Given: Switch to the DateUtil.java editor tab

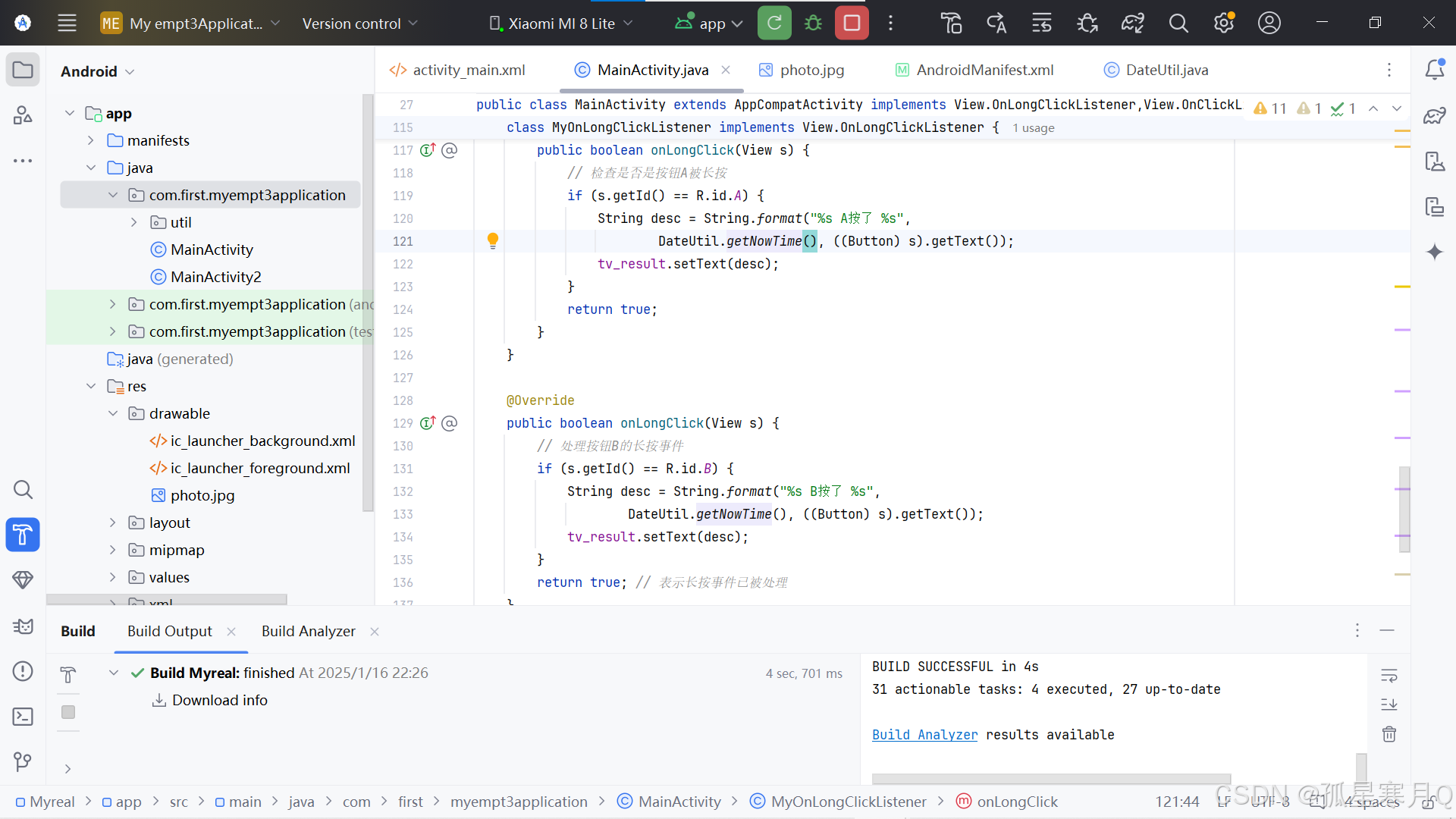Looking at the screenshot, I should 1166,70.
